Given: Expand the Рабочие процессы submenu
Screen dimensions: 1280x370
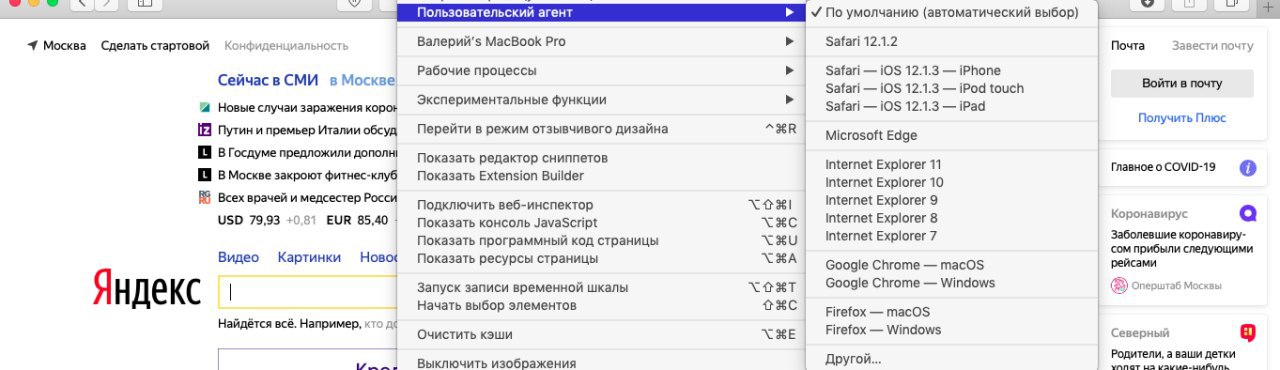Looking at the screenshot, I should click(601, 71).
